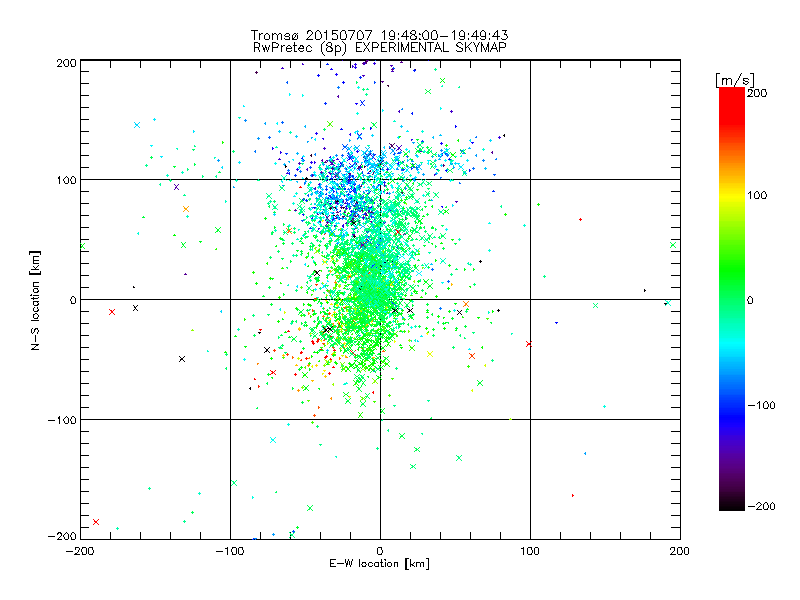
Task: Click the cyan X marker near x=-160, y=145
Action: pyautogui.click(x=137, y=125)
